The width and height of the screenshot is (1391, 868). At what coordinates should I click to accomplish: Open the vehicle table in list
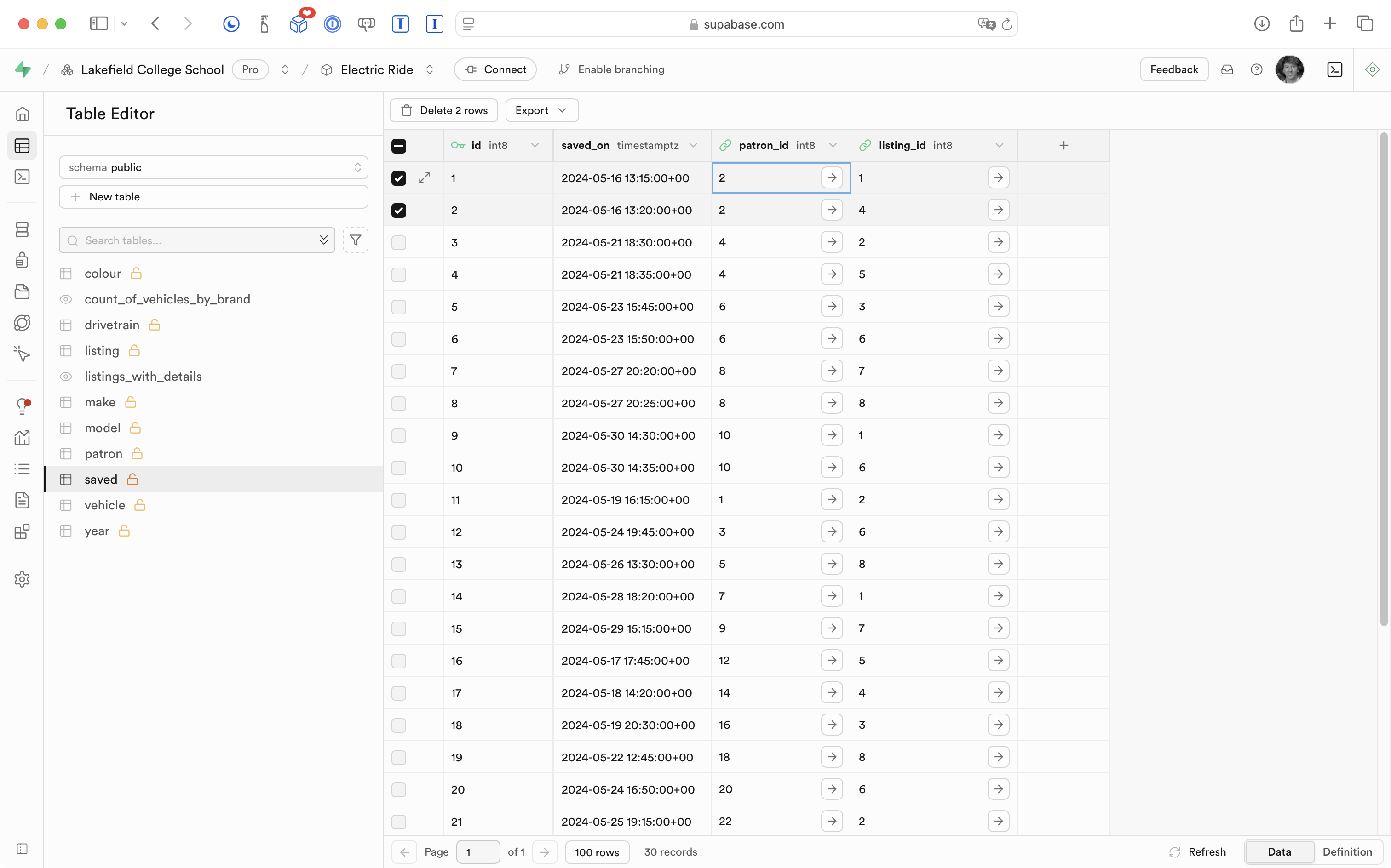pyautogui.click(x=104, y=505)
